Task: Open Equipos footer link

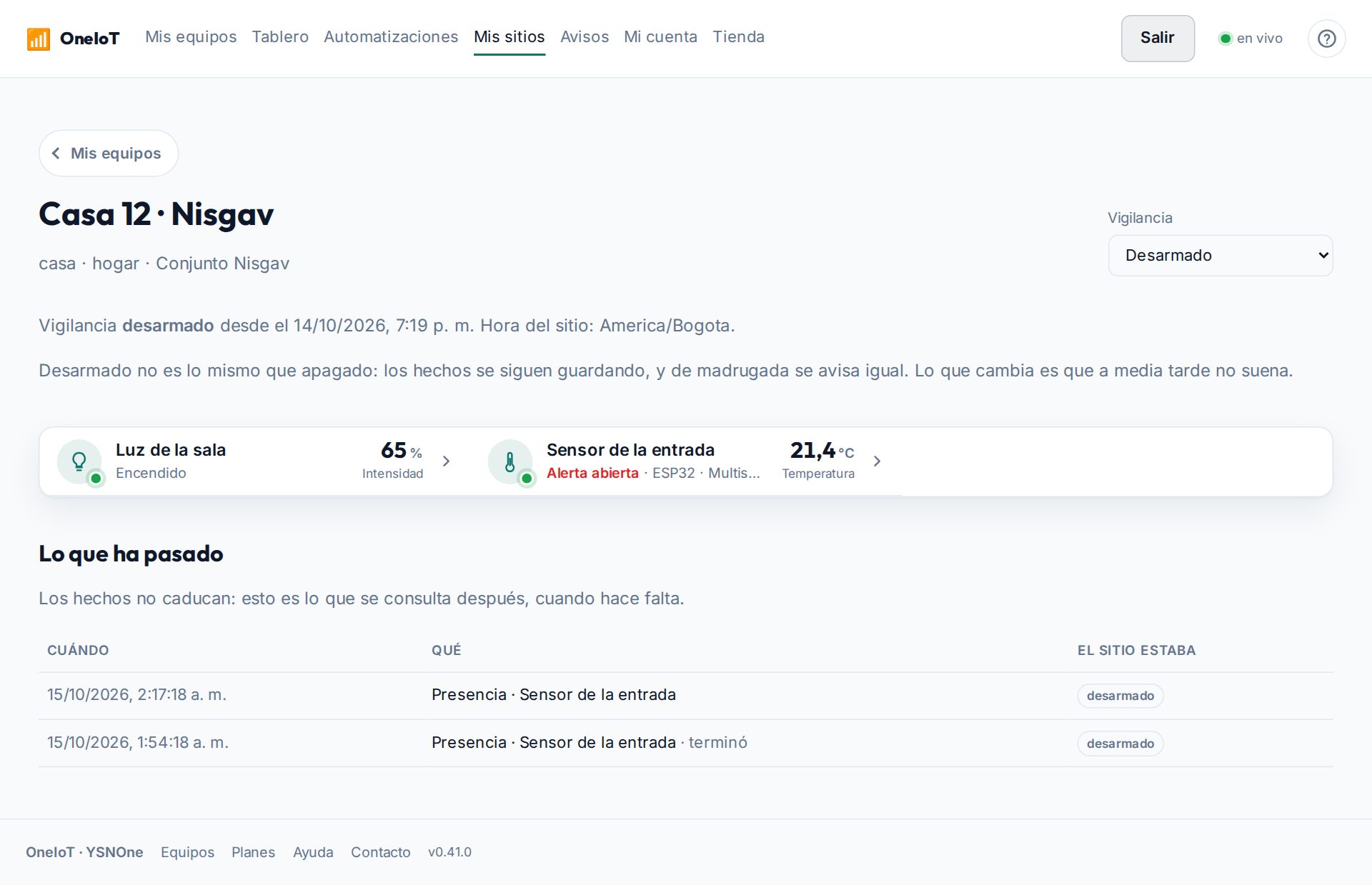Action: pyautogui.click(x=187, y=852)
